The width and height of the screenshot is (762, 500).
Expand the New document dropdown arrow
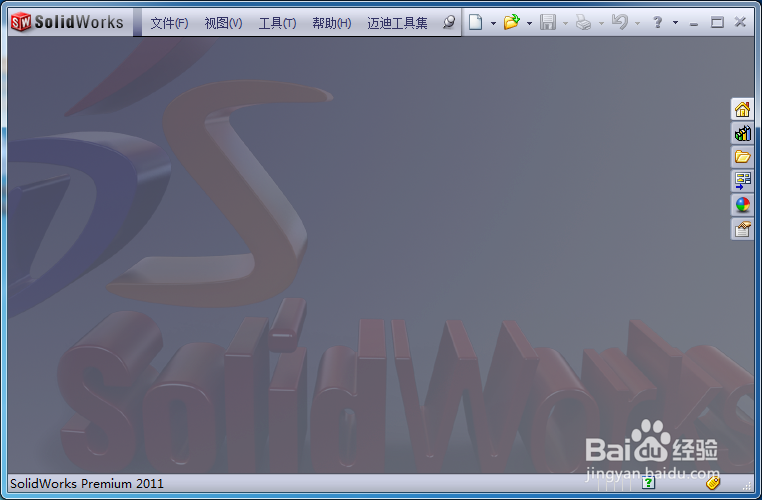[x=493, y=23]
